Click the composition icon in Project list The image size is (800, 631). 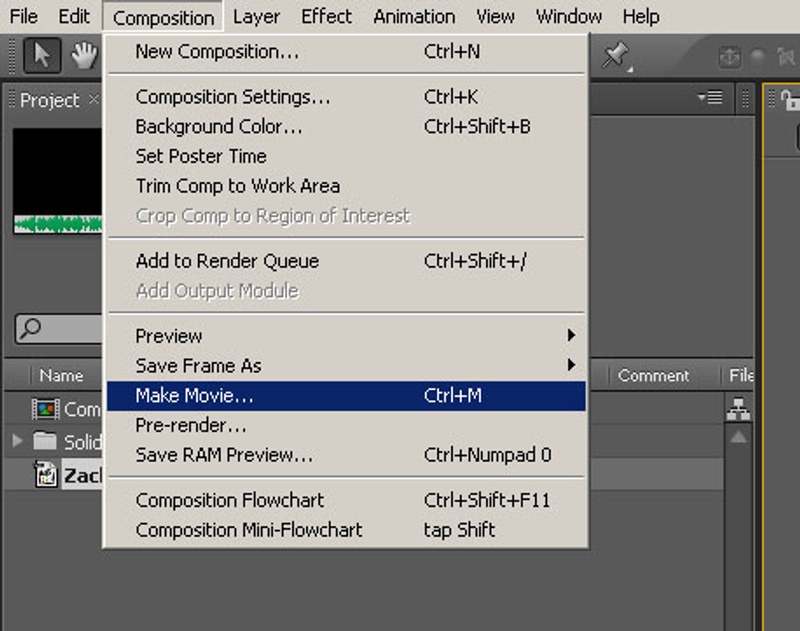[x=46, y=408]
